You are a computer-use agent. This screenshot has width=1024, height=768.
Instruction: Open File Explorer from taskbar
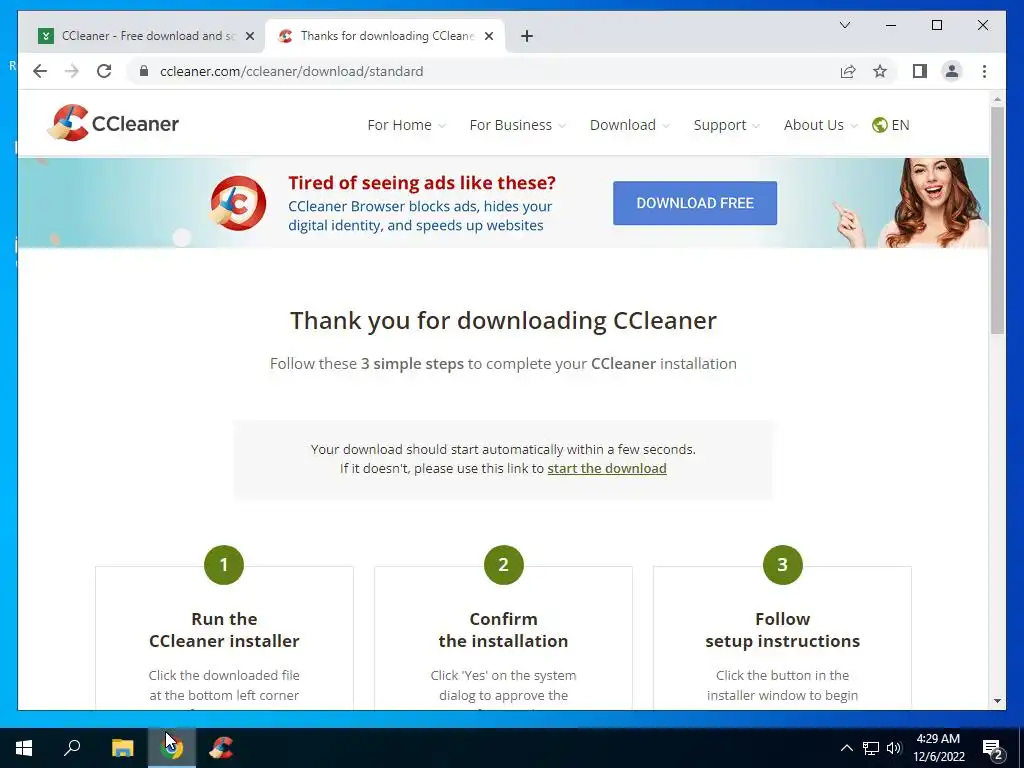pyautogui.click(x=122, y=748)
